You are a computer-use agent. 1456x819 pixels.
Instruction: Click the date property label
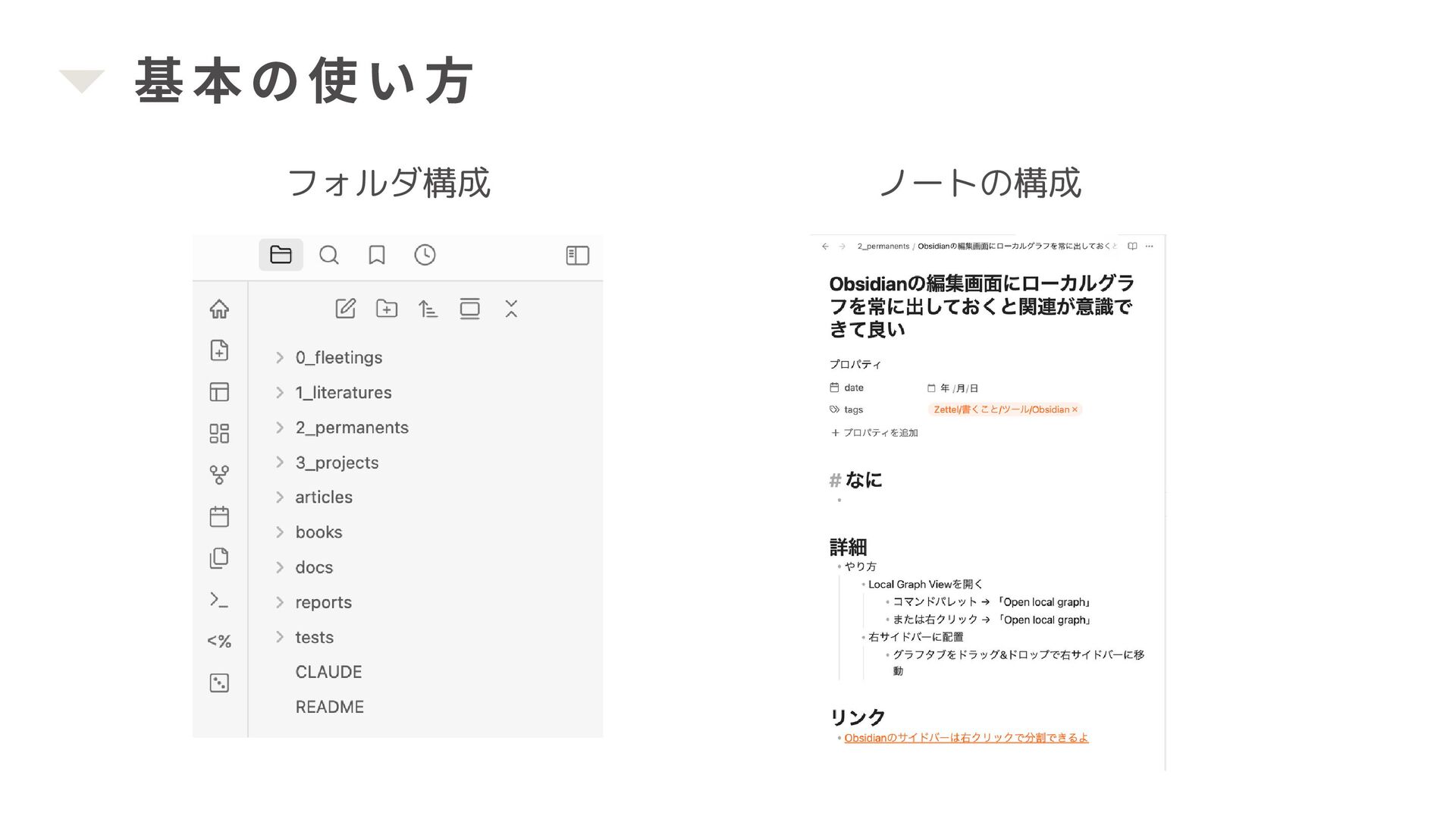point(854,388)
